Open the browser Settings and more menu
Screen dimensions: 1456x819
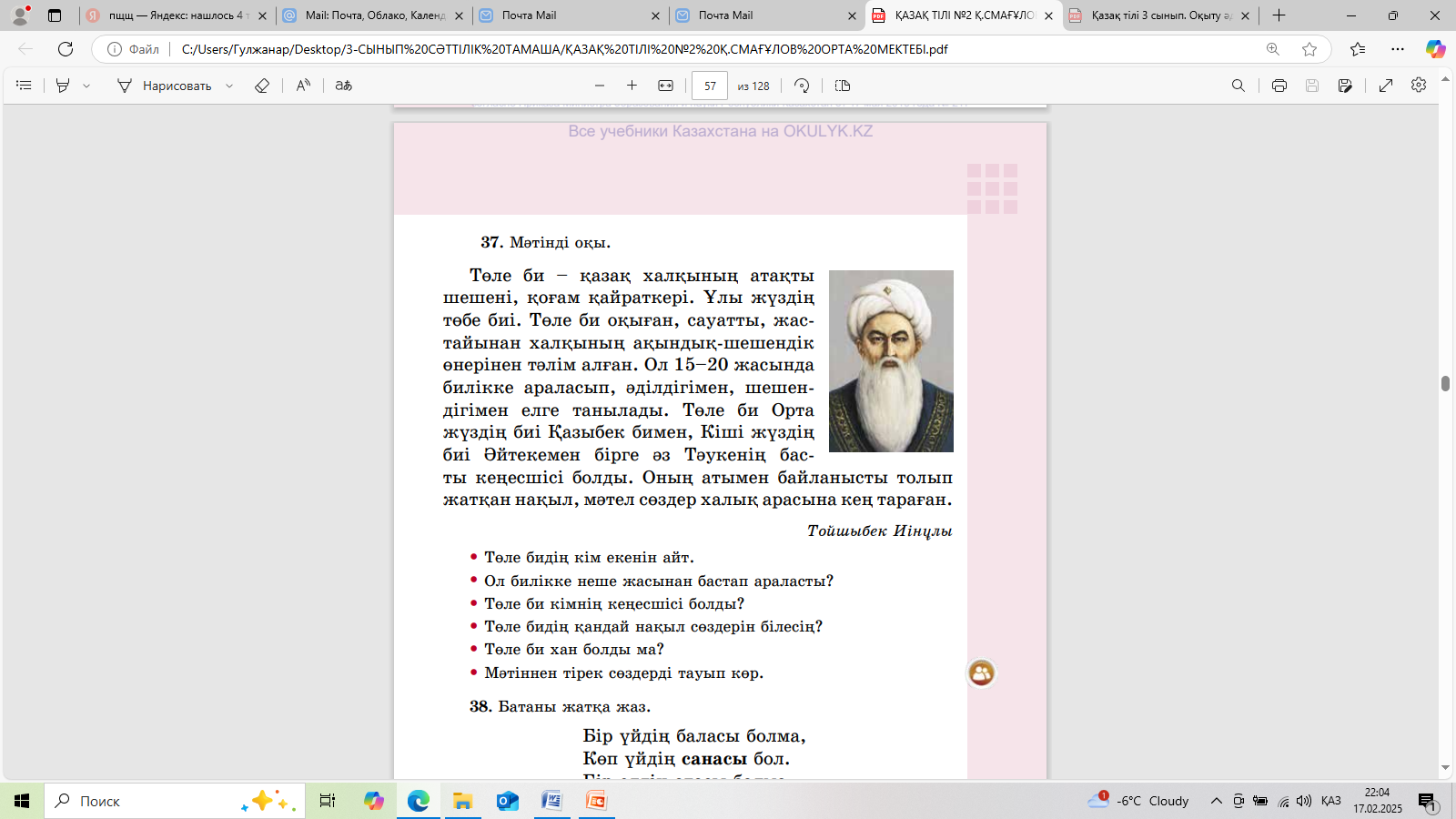point(1398,49)
